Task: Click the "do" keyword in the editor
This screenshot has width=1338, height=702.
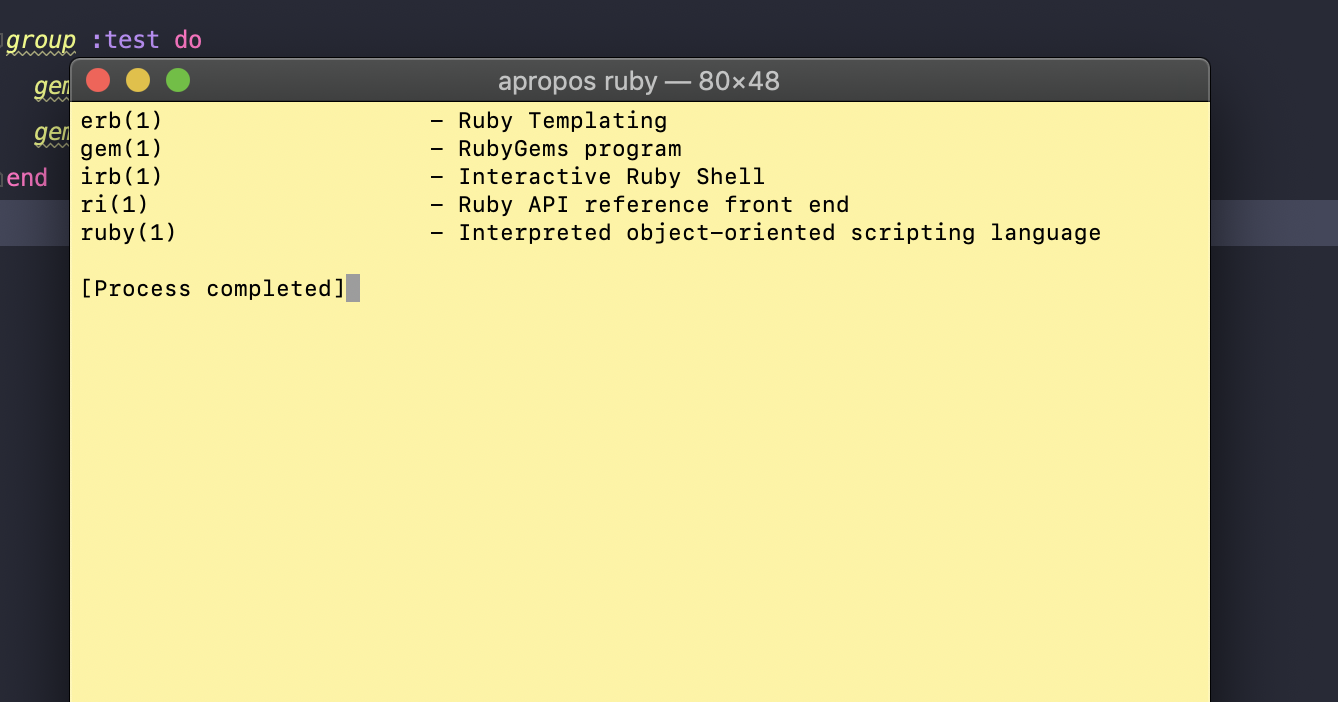Action: [x=188, y=40]
